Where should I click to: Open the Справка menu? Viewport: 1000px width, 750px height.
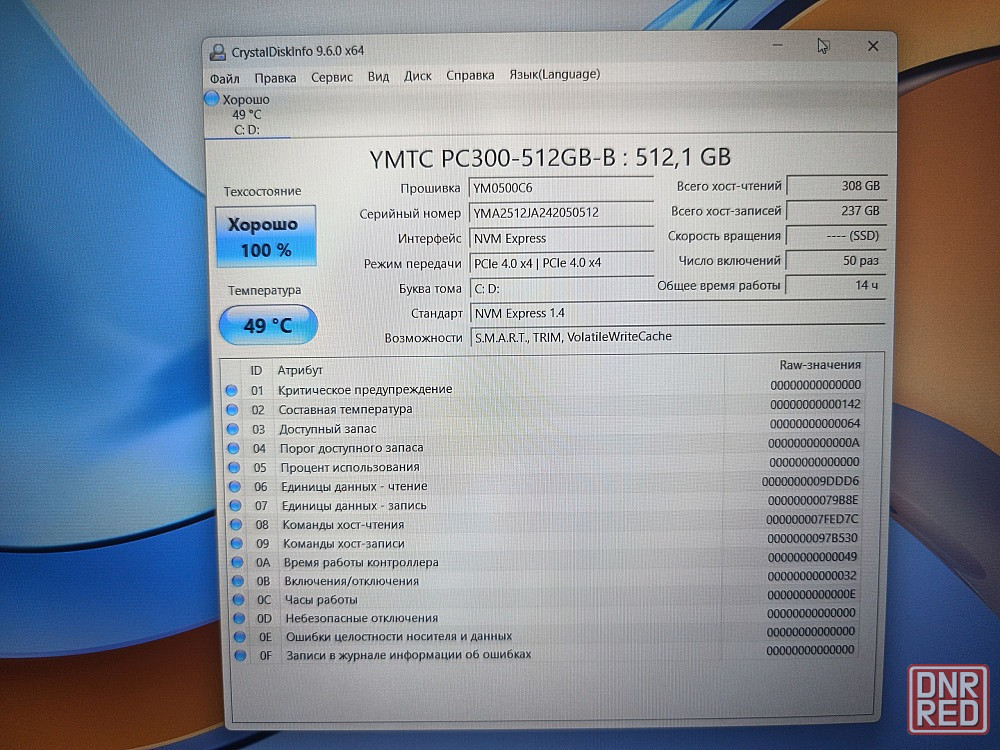coord(470,75)
